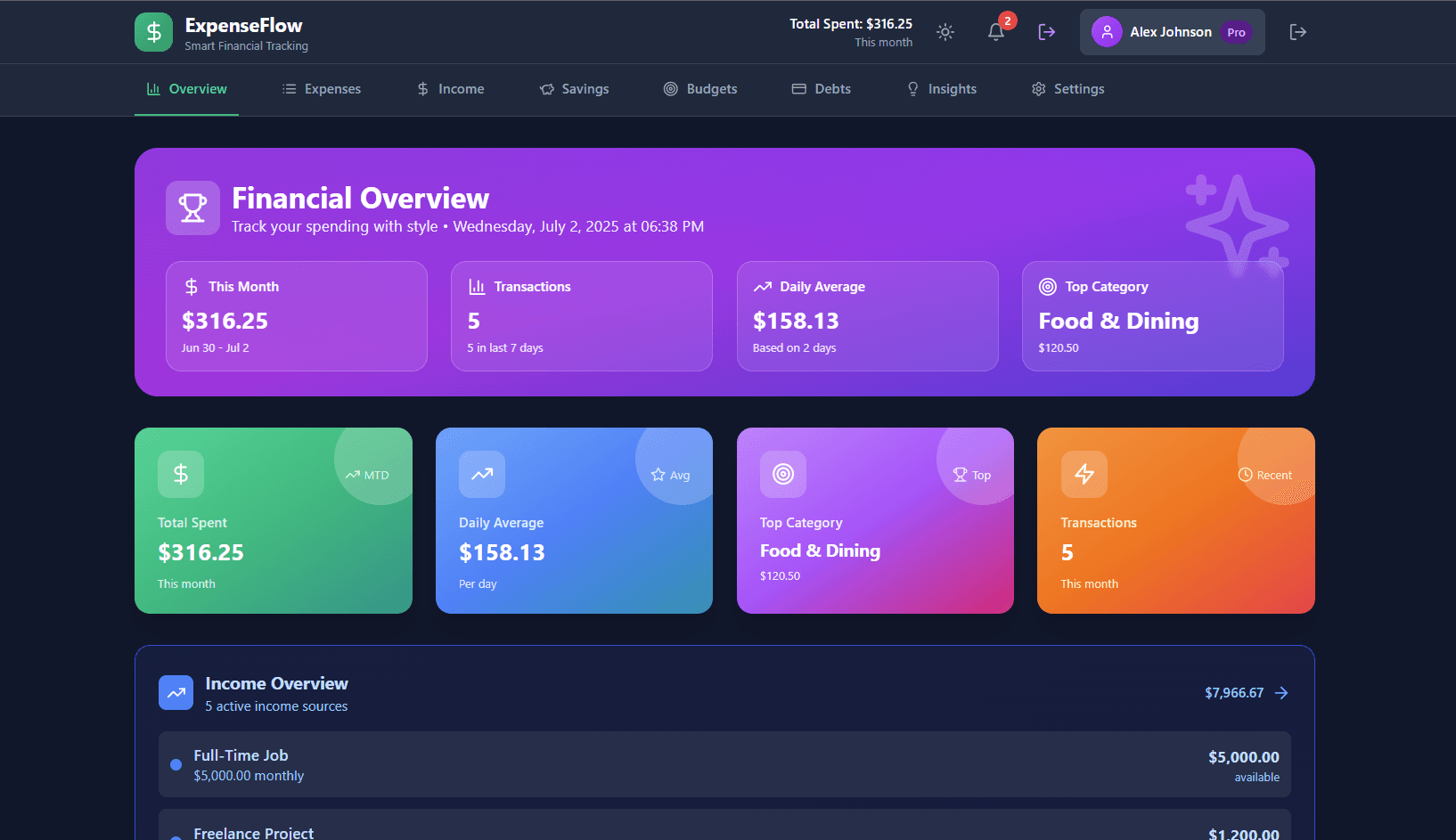The width and height of the screenshot is (1456, 840).
Task: Click the Income Overview chart icon
Action: (176, 692)
